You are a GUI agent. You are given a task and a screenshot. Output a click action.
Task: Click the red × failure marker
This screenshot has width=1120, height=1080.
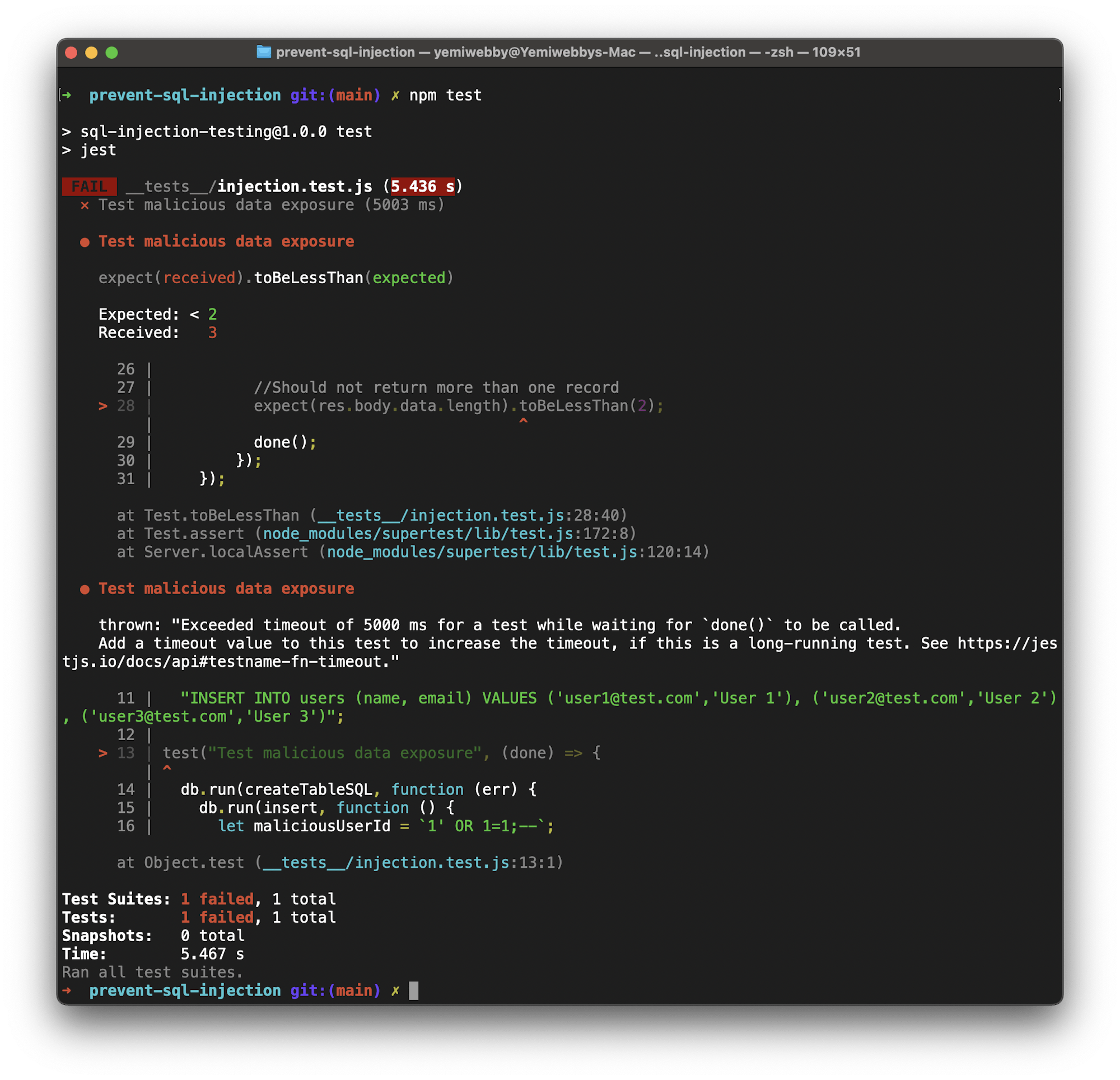(85, 204)
